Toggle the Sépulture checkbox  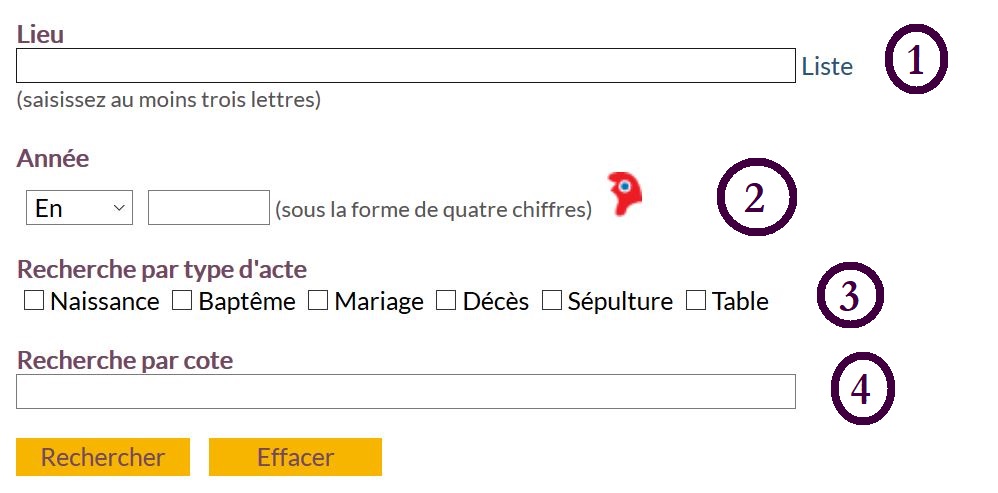tap(552, 300)
